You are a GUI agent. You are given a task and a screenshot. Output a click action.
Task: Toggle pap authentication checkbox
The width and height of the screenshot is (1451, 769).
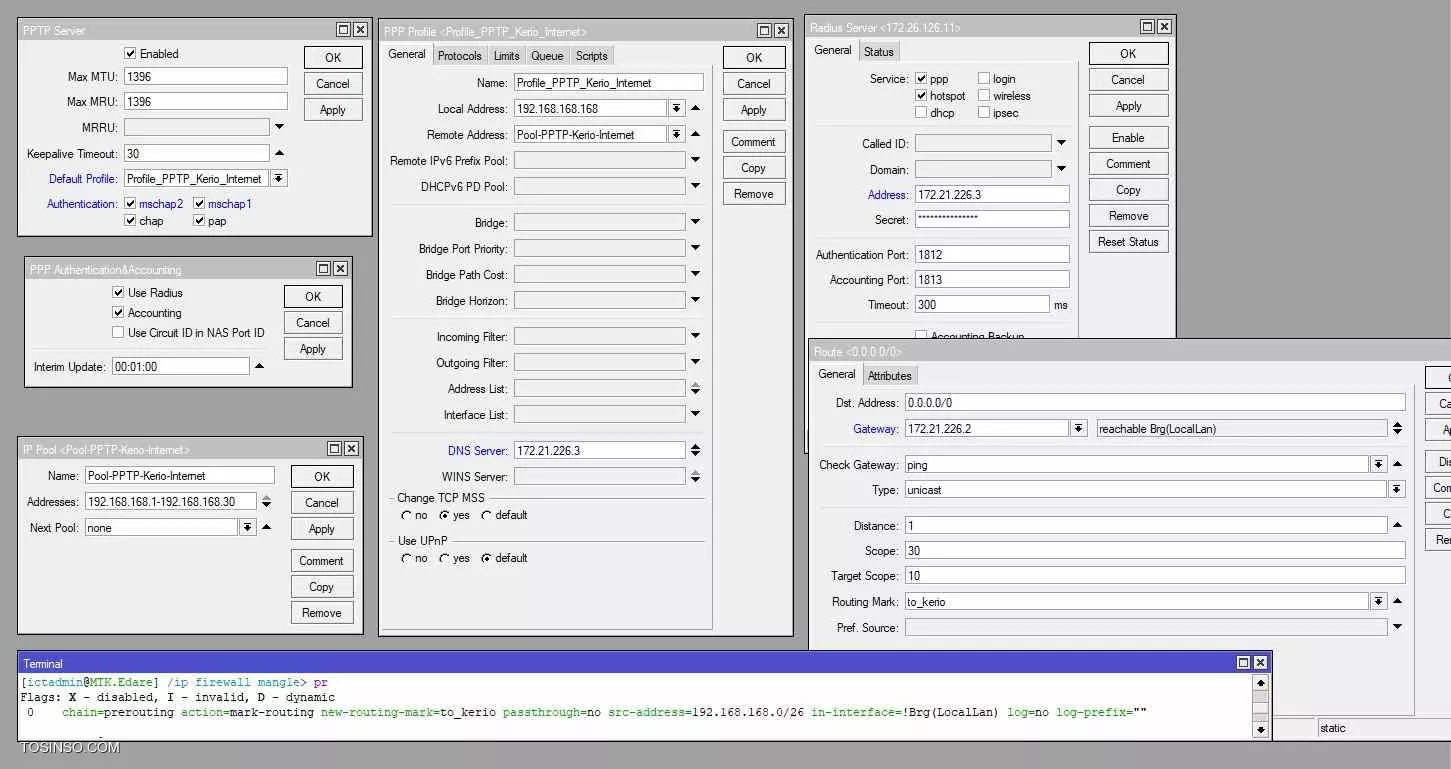point(199,221)
